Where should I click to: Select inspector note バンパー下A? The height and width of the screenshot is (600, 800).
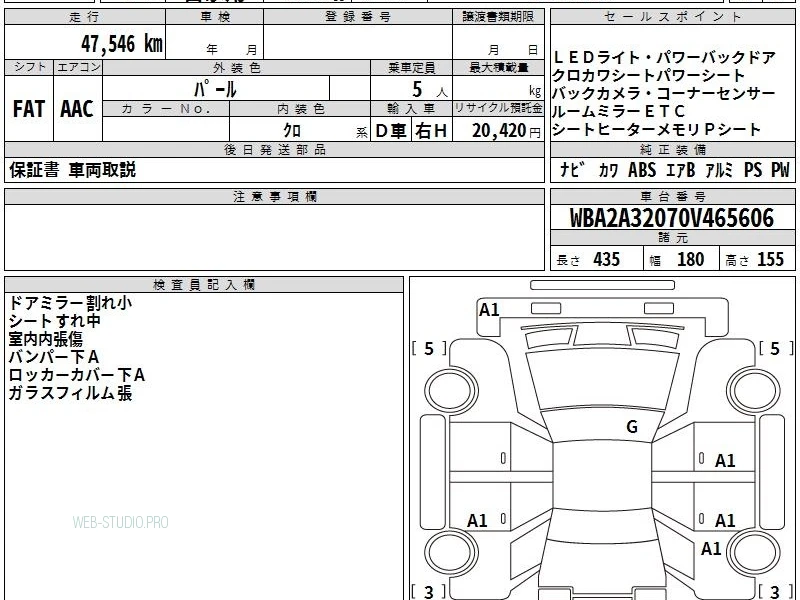(54, 357)
